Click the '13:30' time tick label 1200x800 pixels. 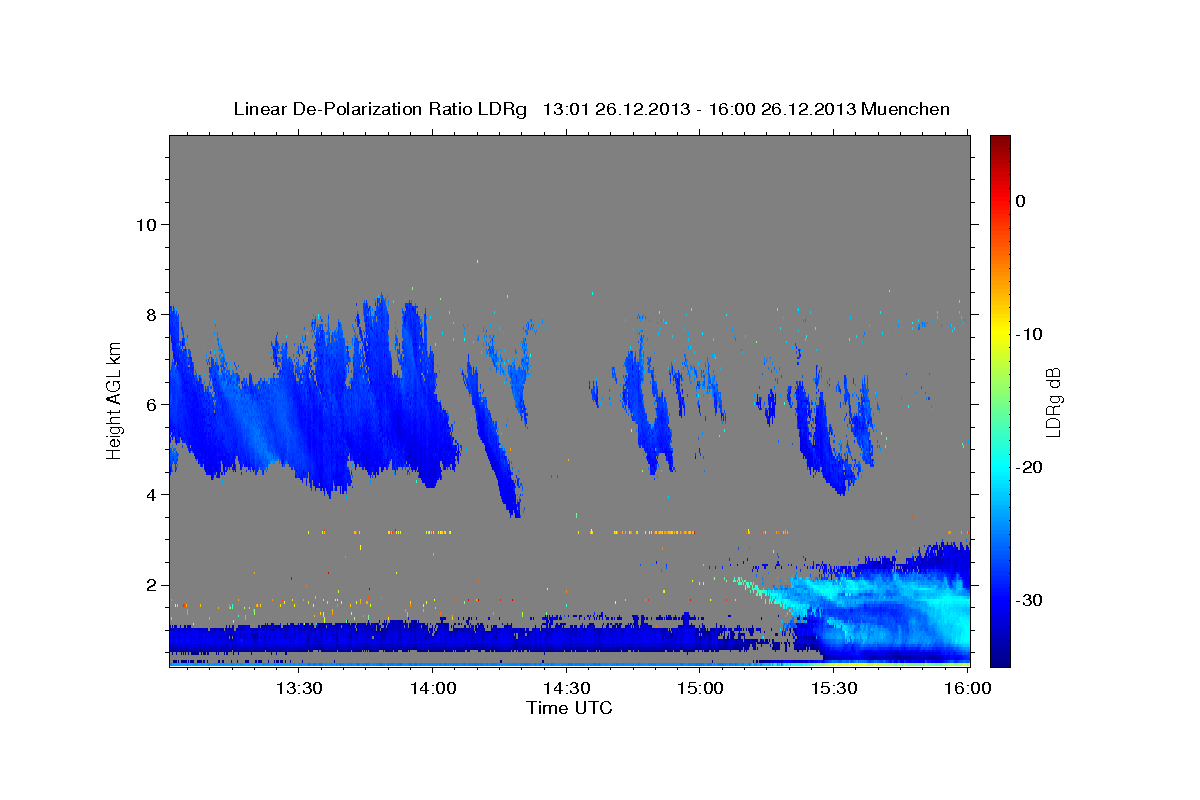[x=298, y=688]
